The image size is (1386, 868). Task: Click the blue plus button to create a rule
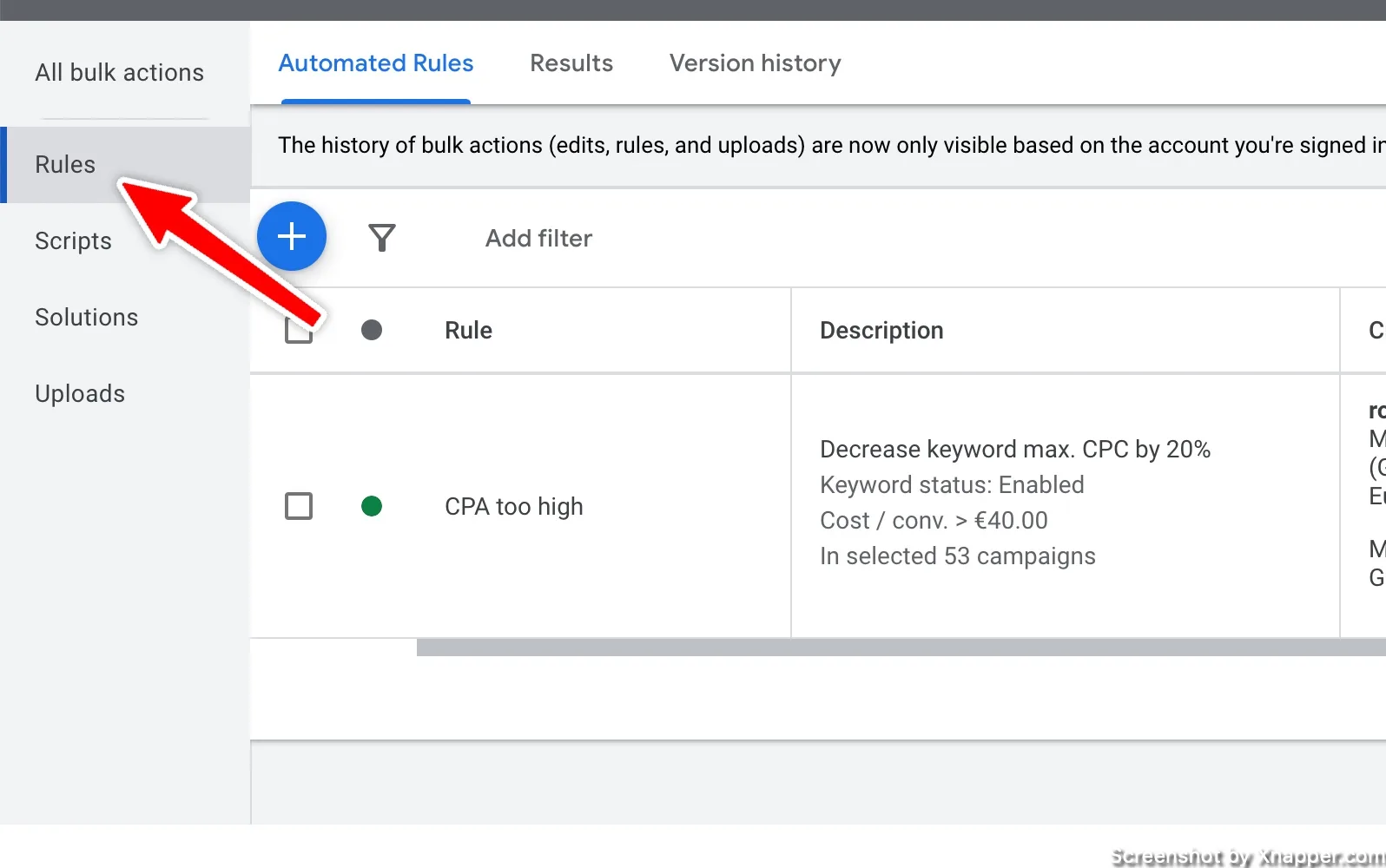(292, 236)
